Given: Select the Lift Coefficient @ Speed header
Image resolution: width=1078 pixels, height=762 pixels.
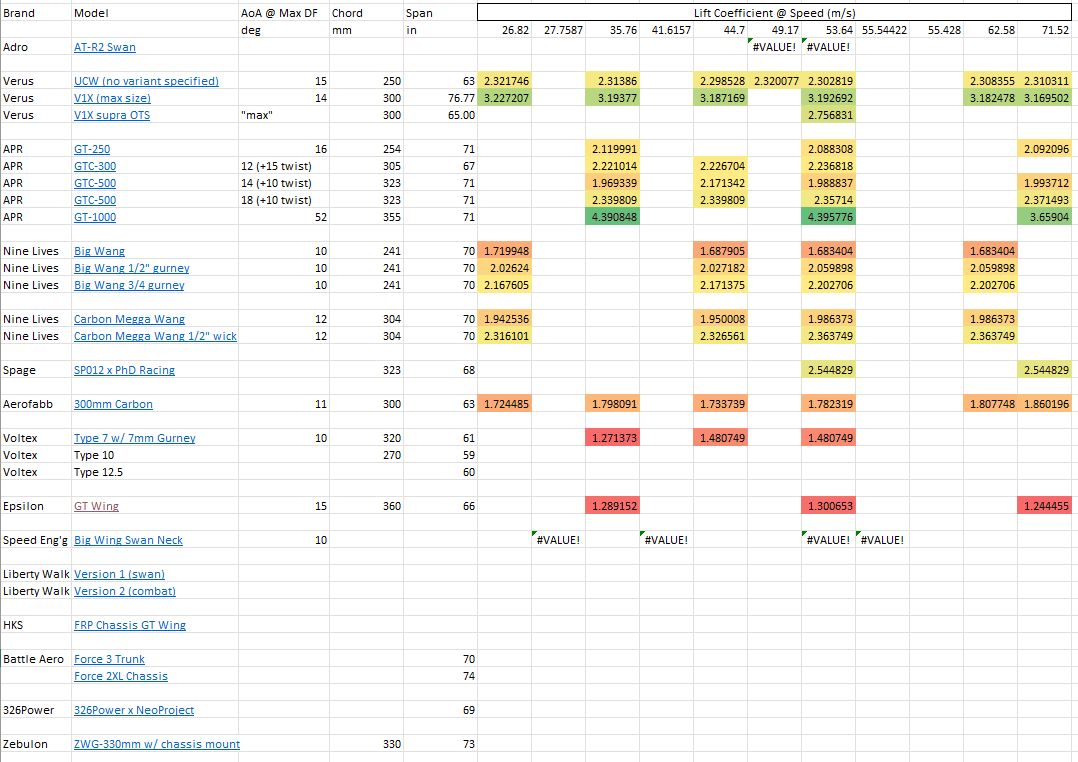Looking at the screenshot, I should [x=774, y=12].
